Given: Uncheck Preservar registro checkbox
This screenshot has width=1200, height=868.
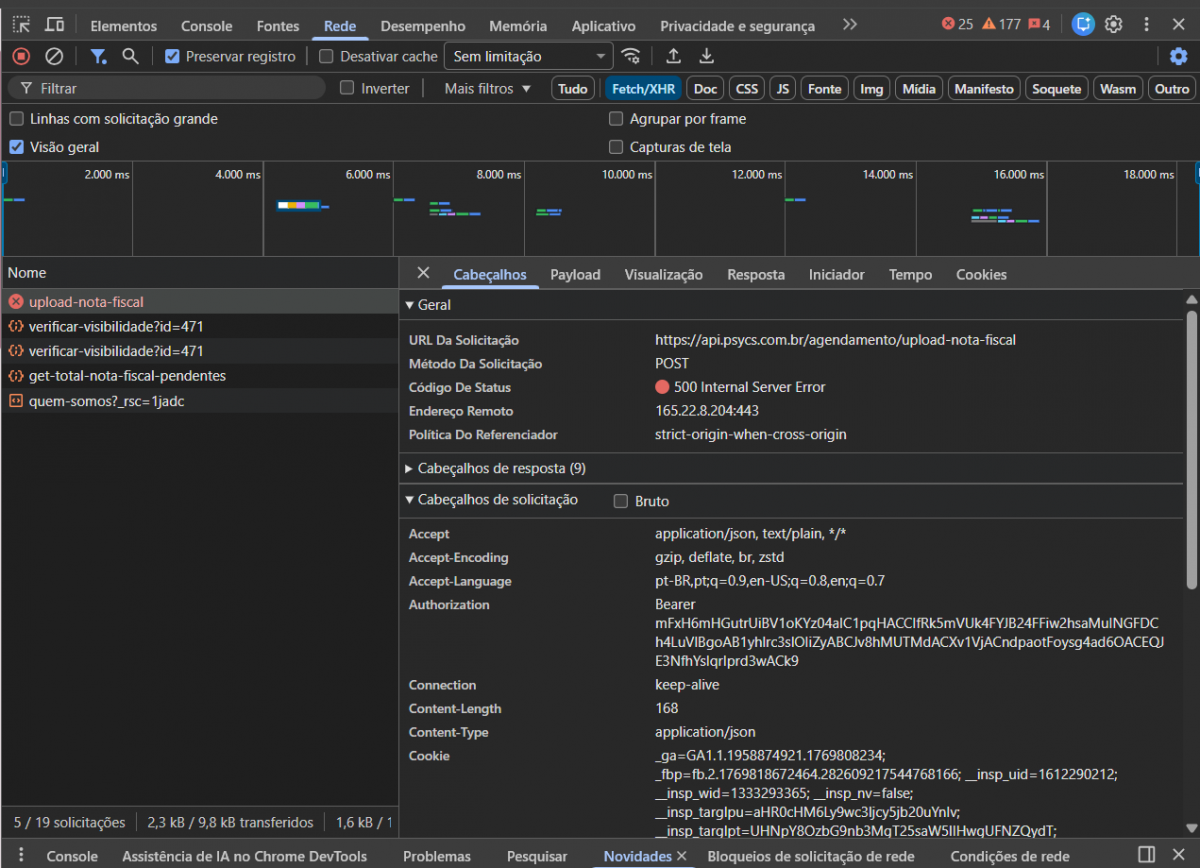Looking at the screenshot, I should coord(172,57).
